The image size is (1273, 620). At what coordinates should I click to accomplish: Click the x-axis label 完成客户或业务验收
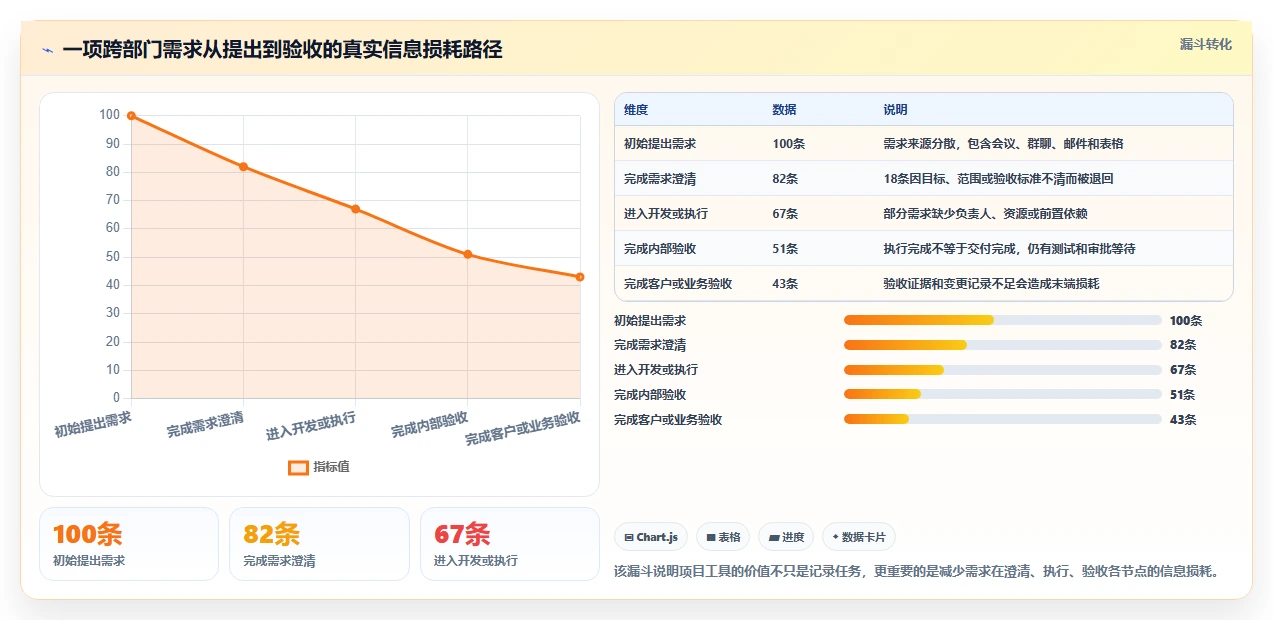(523, 428)
